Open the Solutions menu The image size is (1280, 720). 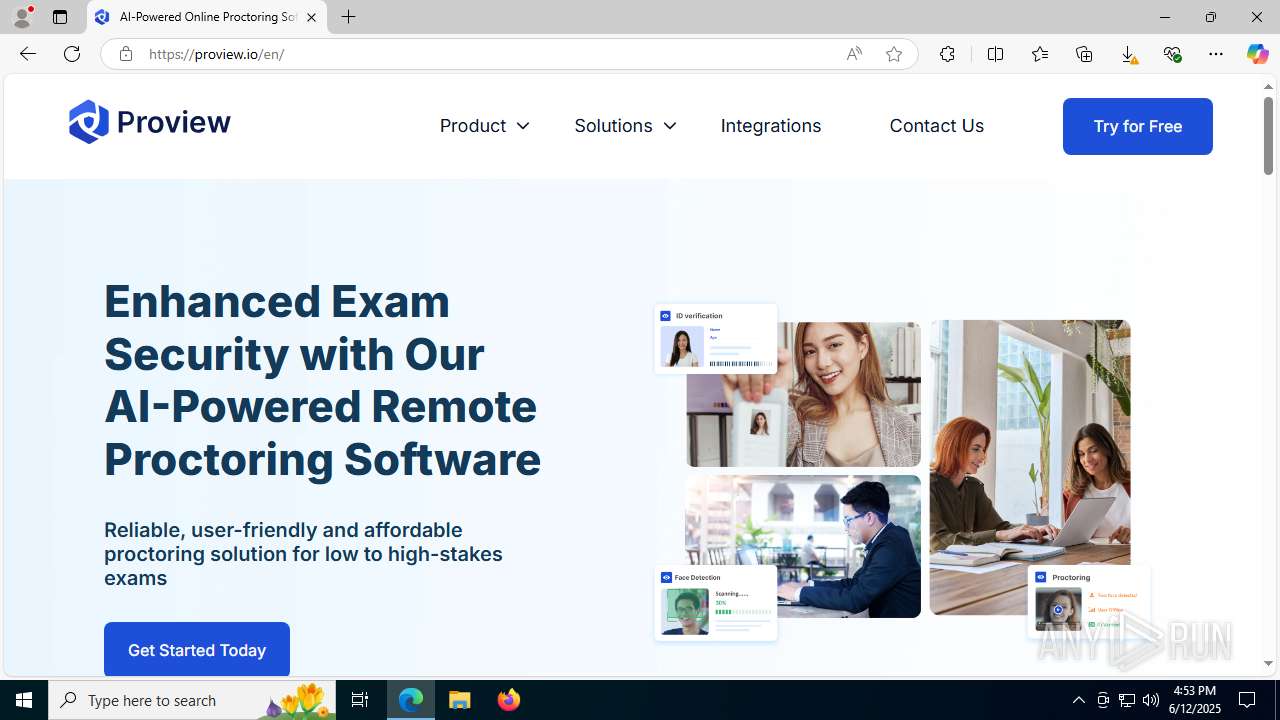[x=613, y=126]
